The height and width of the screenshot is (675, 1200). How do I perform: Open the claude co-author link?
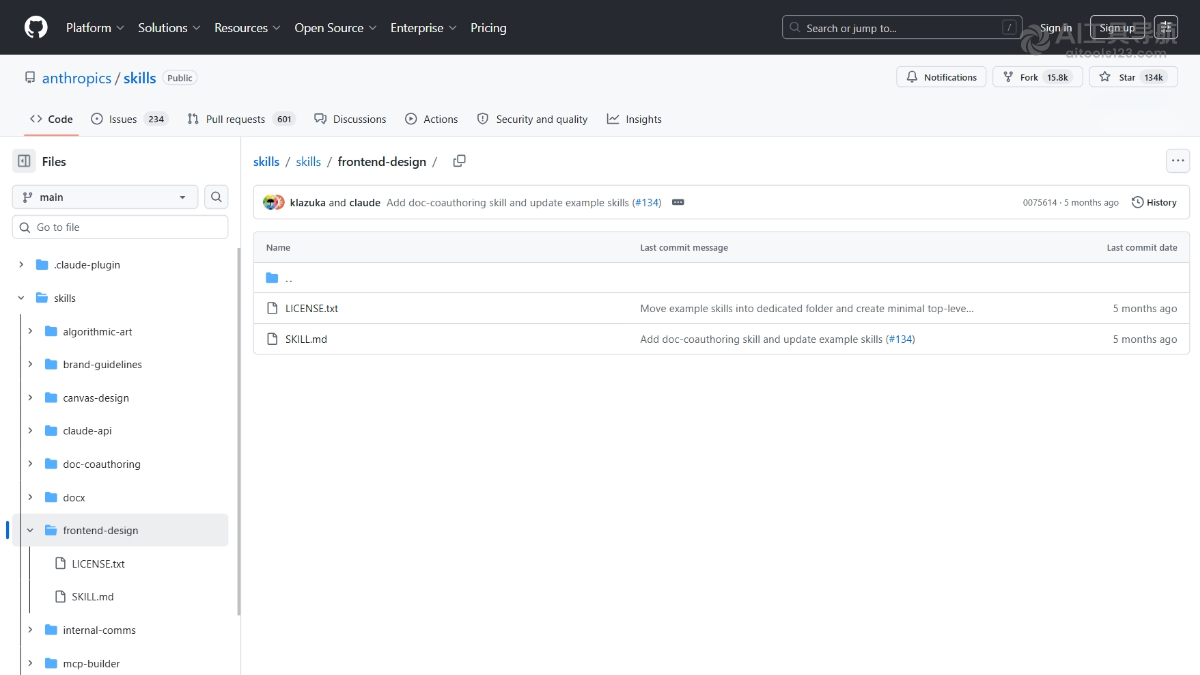(x=365, y=202)
